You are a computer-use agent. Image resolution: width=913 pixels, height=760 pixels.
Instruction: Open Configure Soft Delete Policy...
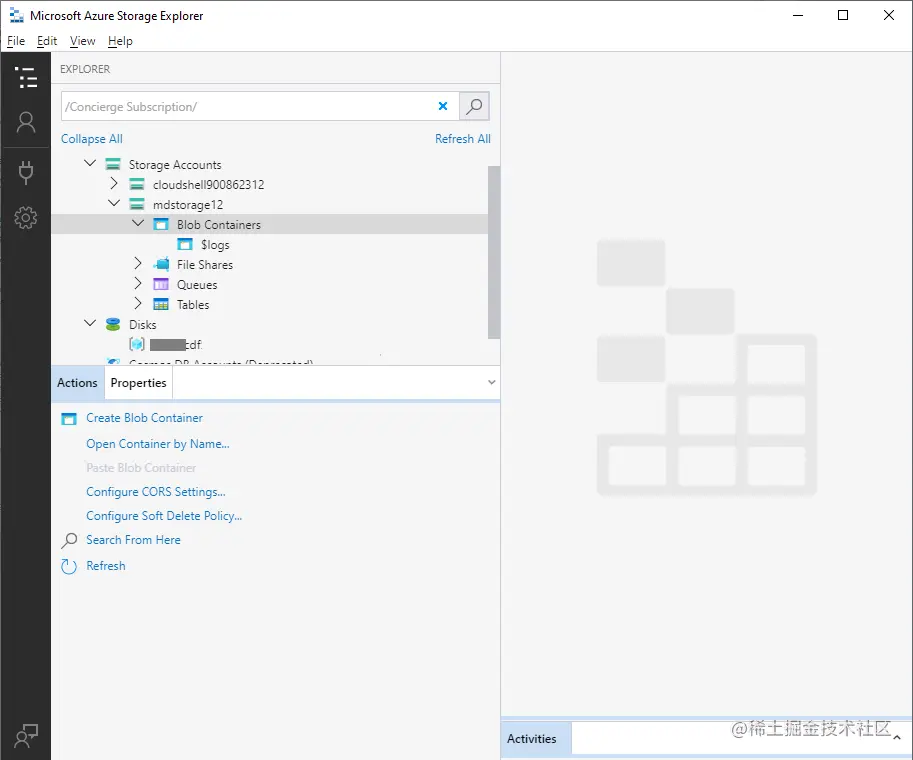164,516
